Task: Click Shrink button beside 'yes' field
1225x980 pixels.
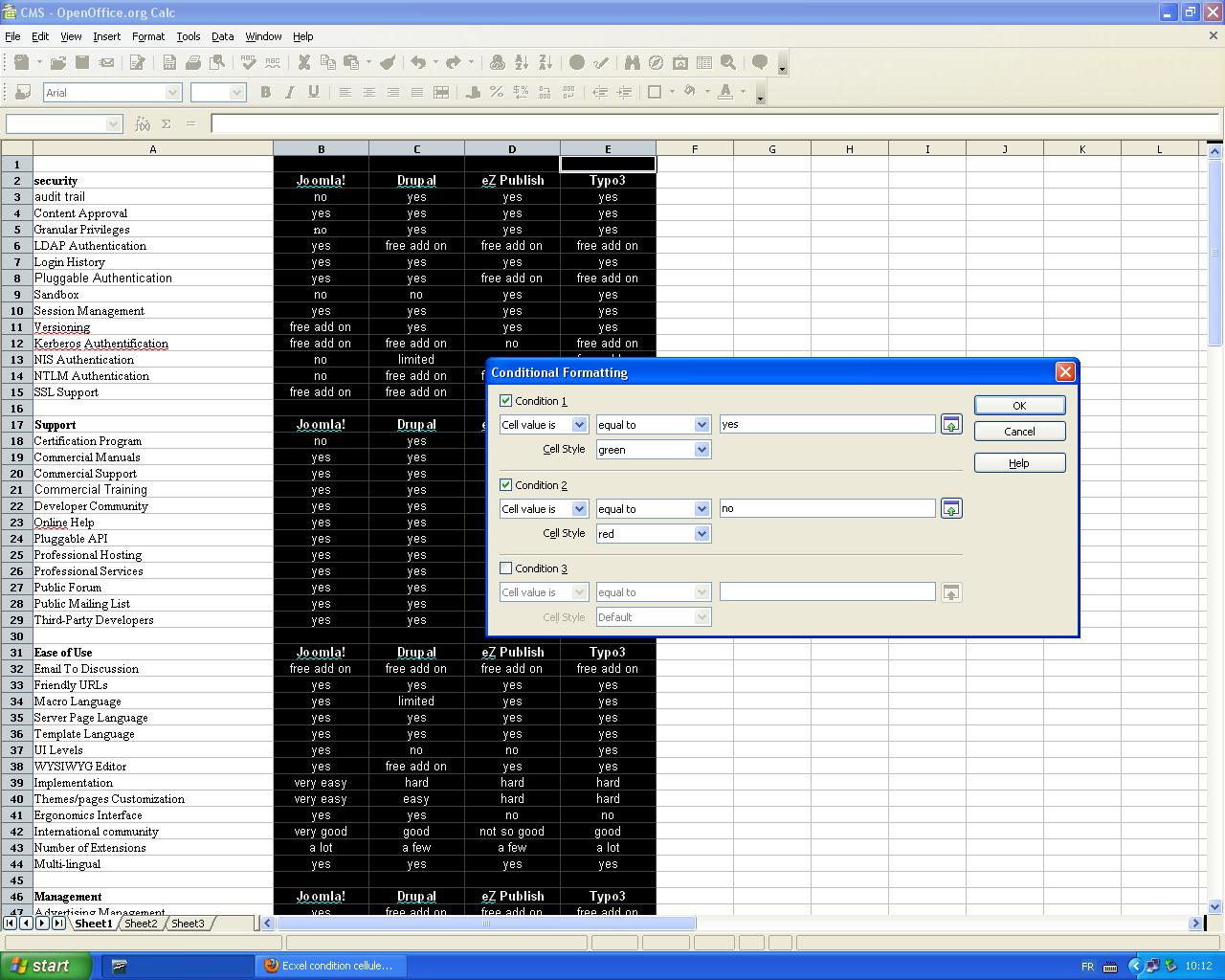Action: [x=950, y=425]
